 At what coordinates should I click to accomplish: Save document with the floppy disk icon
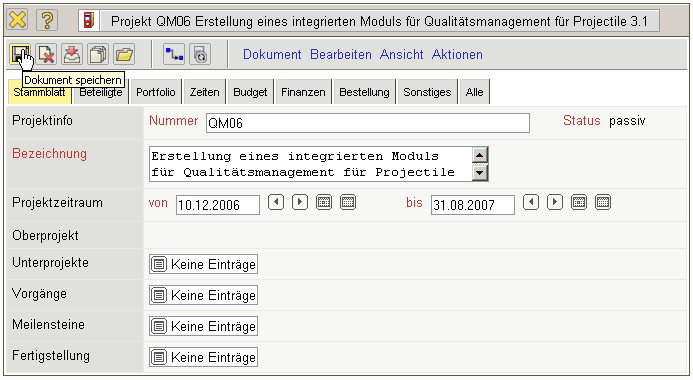click(20, 55)
